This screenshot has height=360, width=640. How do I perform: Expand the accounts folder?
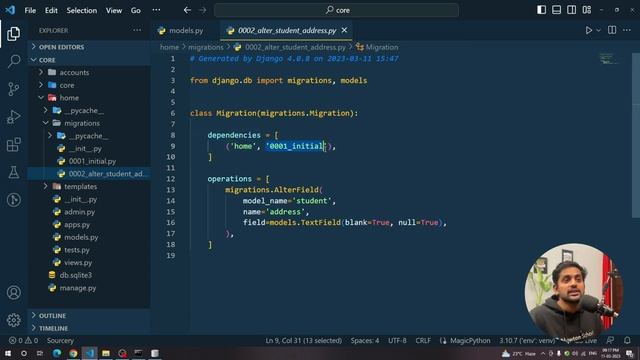tap(74, 72)
